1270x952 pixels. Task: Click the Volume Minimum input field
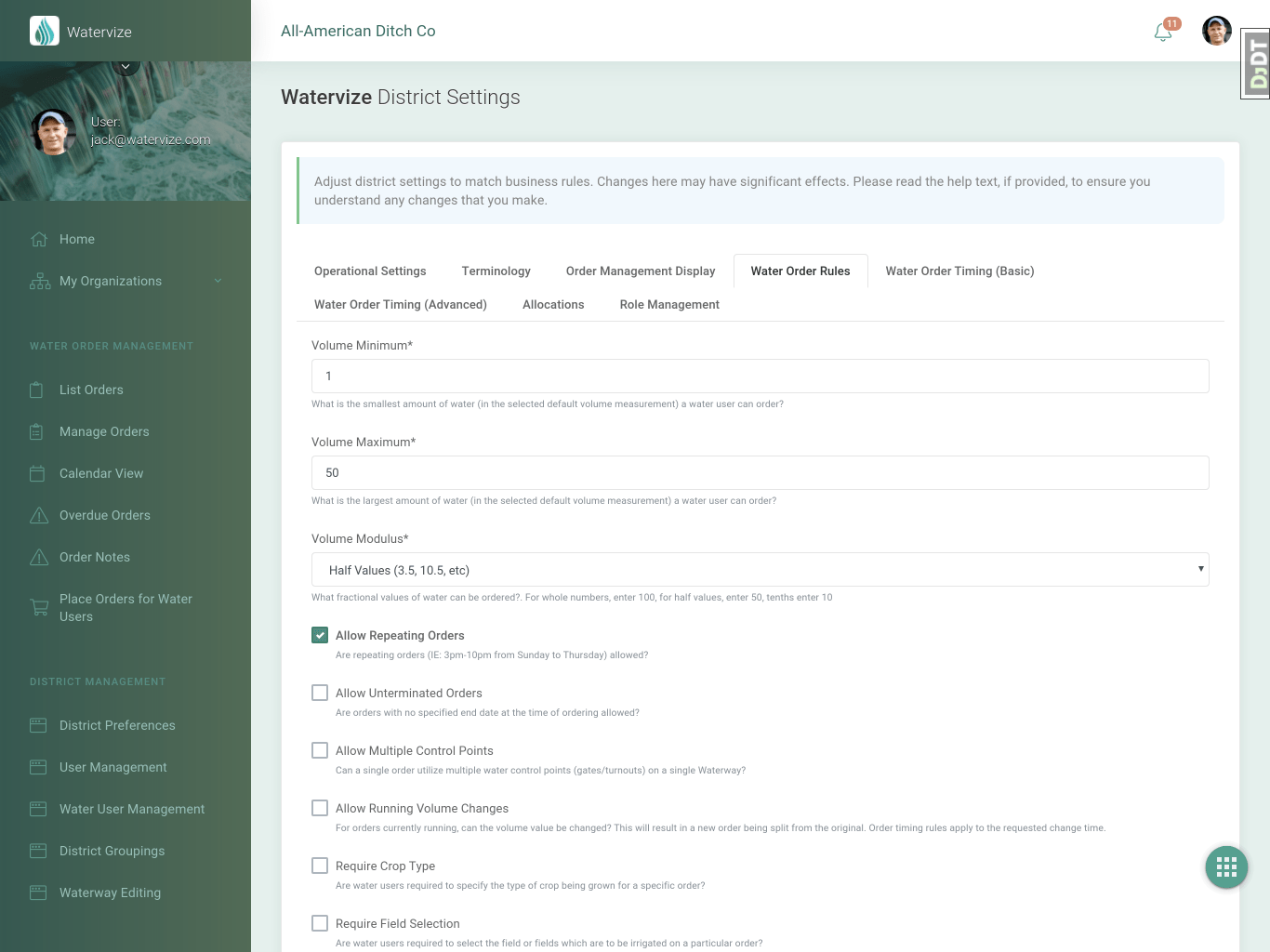coord(760,376)
